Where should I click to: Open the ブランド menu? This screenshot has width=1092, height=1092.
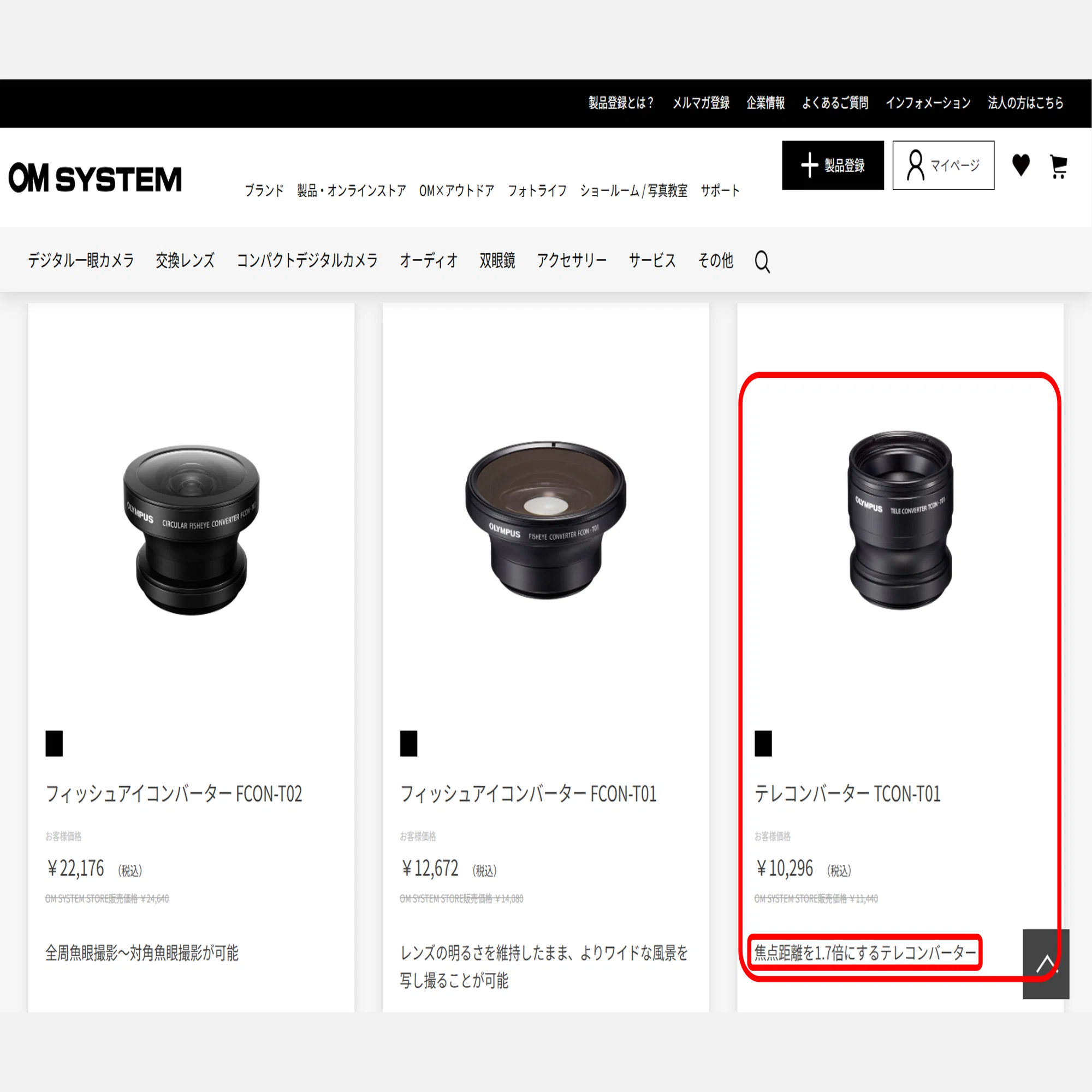(264, 191)
